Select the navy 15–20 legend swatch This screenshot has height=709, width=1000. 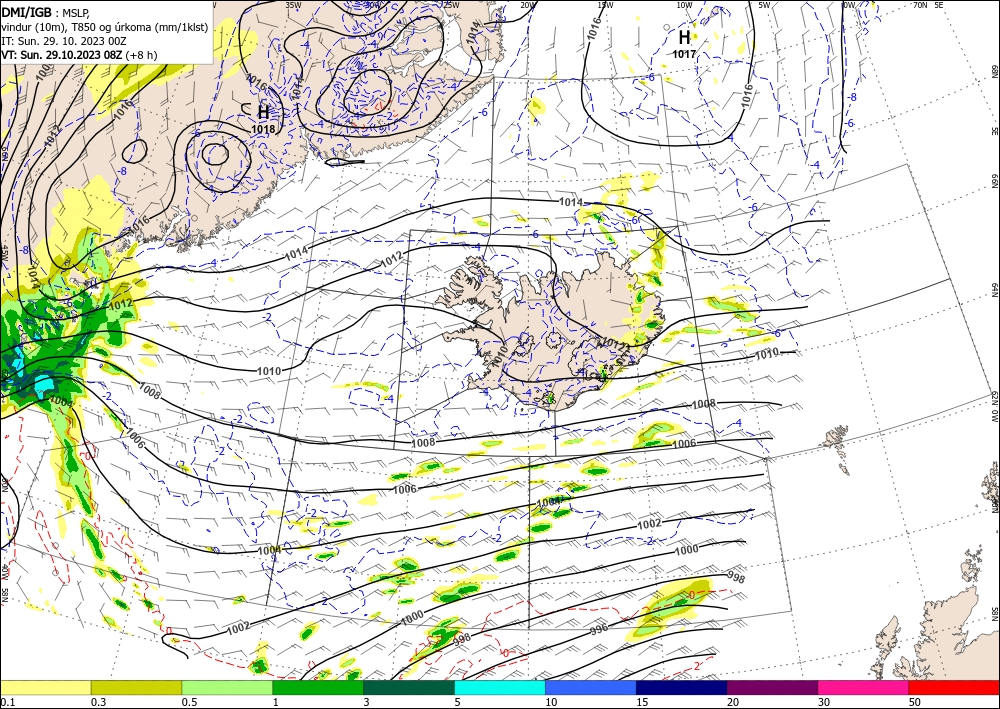(682, 687)
